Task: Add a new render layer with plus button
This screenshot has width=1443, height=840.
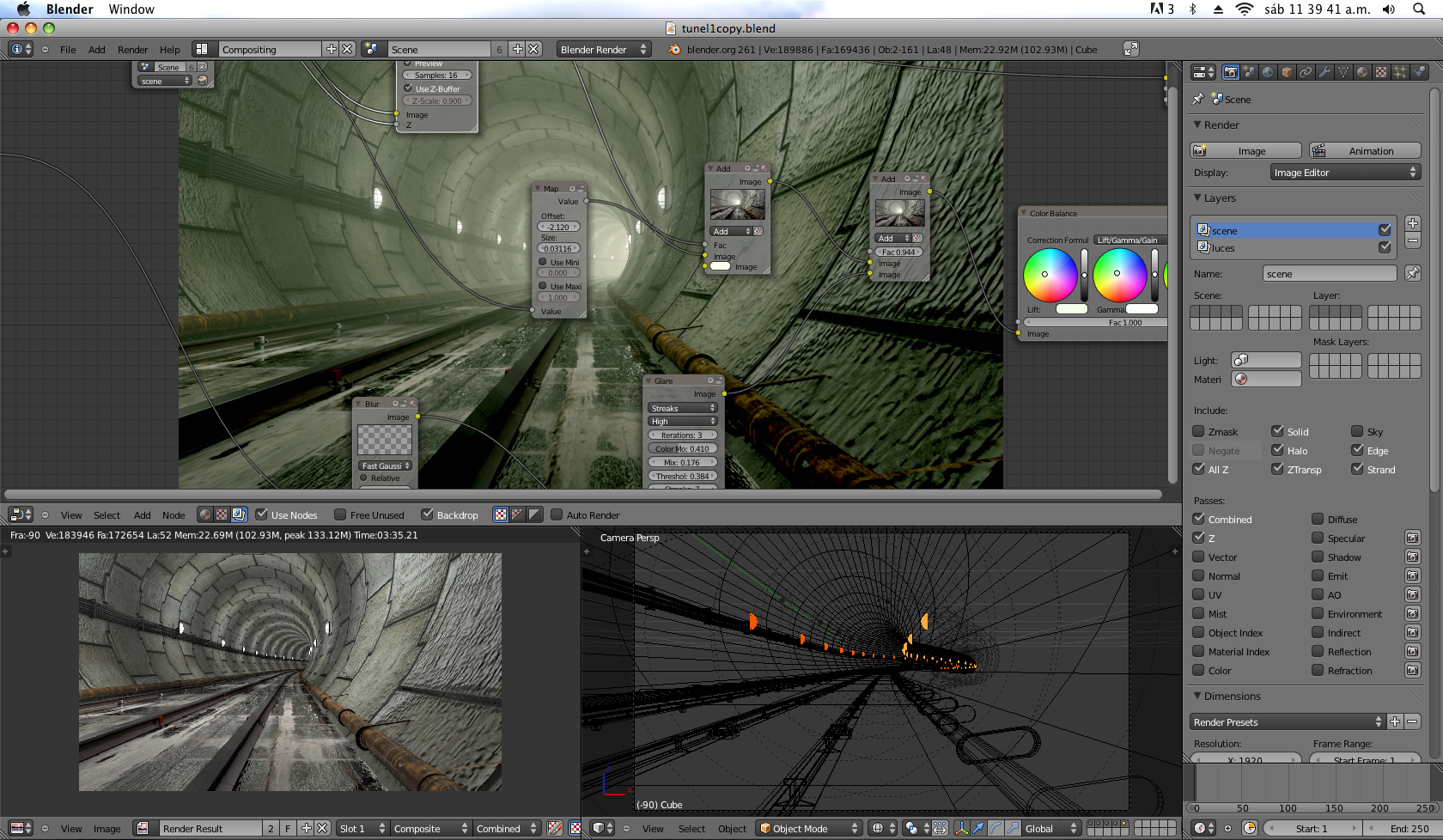Action: tap(1413, 223)
